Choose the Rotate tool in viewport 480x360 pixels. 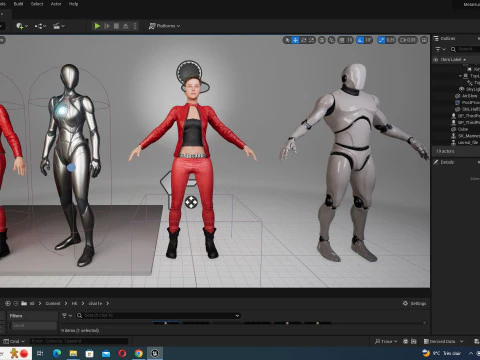click(x=304, y=40)
